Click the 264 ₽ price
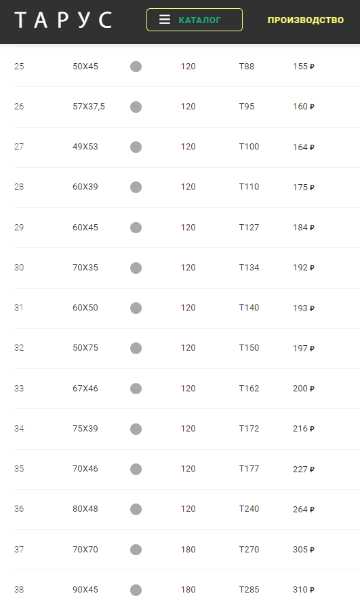360x600 pixels. click(x=303, y=509)
